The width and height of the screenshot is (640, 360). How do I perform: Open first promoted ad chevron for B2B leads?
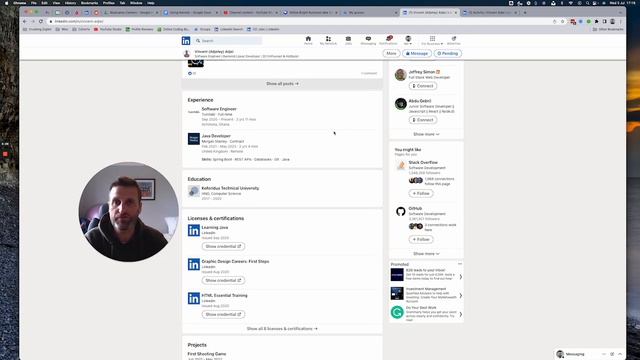(x=460, y=277)
